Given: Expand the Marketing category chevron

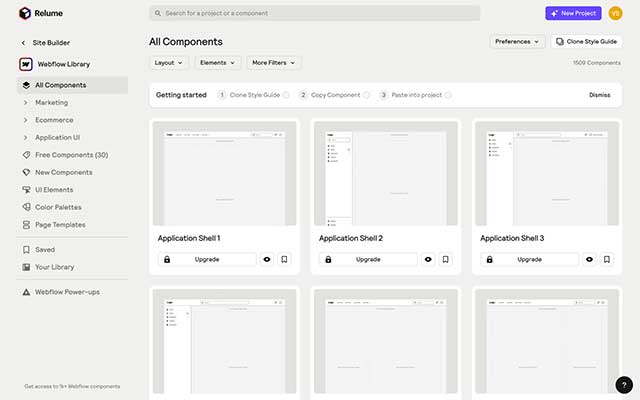Looking at the screenshot, I should coord(26,102).
